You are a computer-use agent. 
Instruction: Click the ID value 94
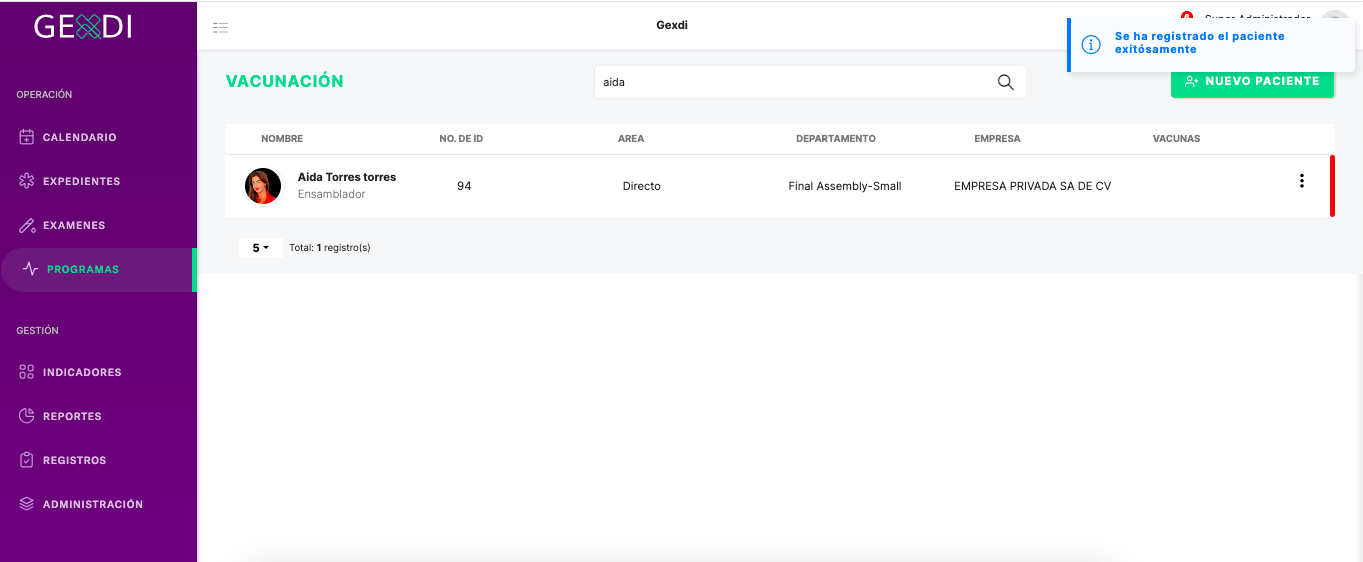(464, 186)
